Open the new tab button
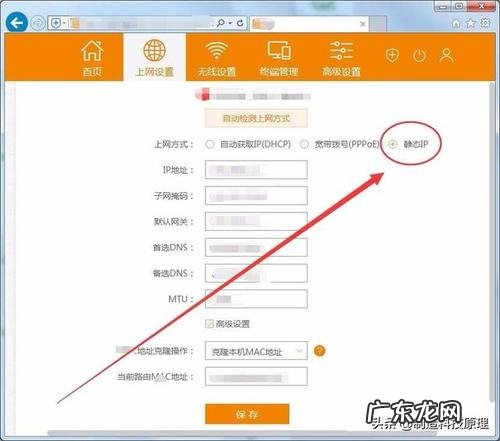Screen dimensions: 500x441 pos(378,24)
